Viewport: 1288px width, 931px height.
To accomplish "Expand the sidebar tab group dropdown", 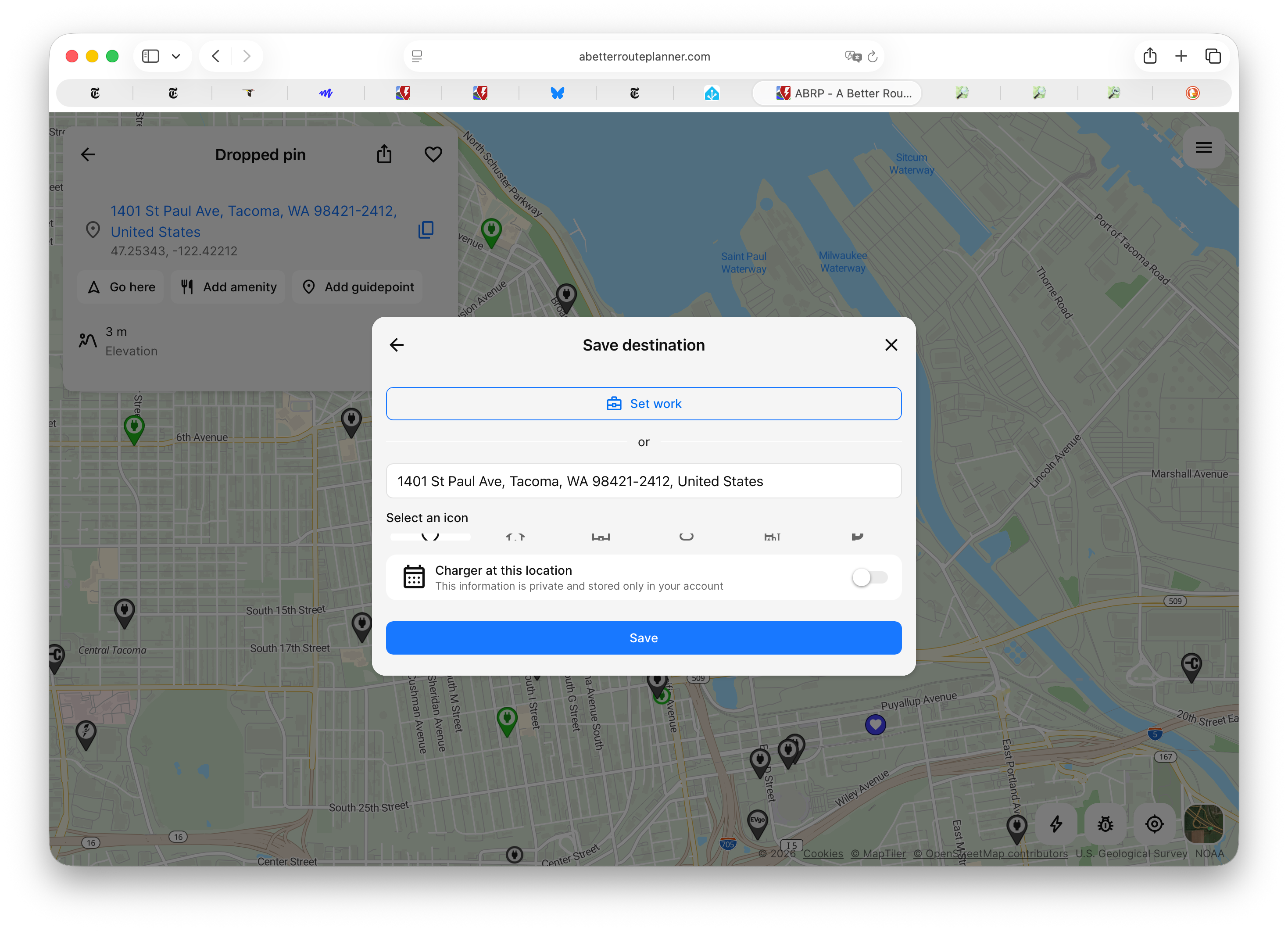I will [x=176, y=56].
